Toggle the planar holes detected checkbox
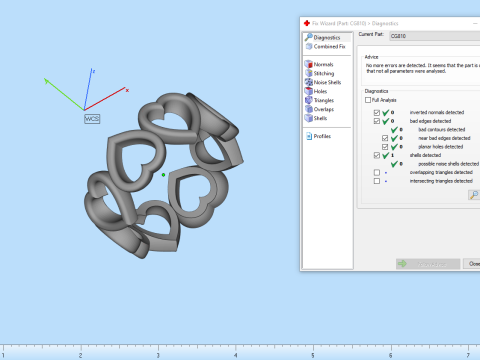 385,147
